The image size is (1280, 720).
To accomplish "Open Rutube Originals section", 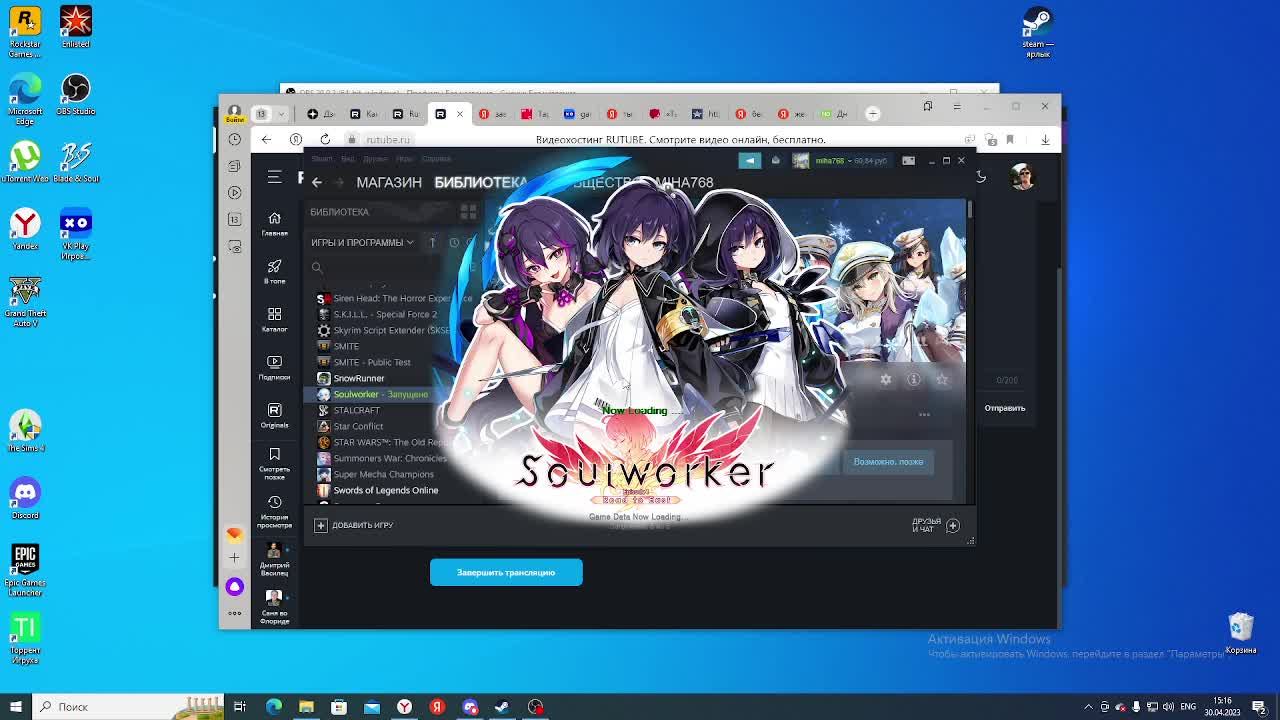I will point(274,416).
